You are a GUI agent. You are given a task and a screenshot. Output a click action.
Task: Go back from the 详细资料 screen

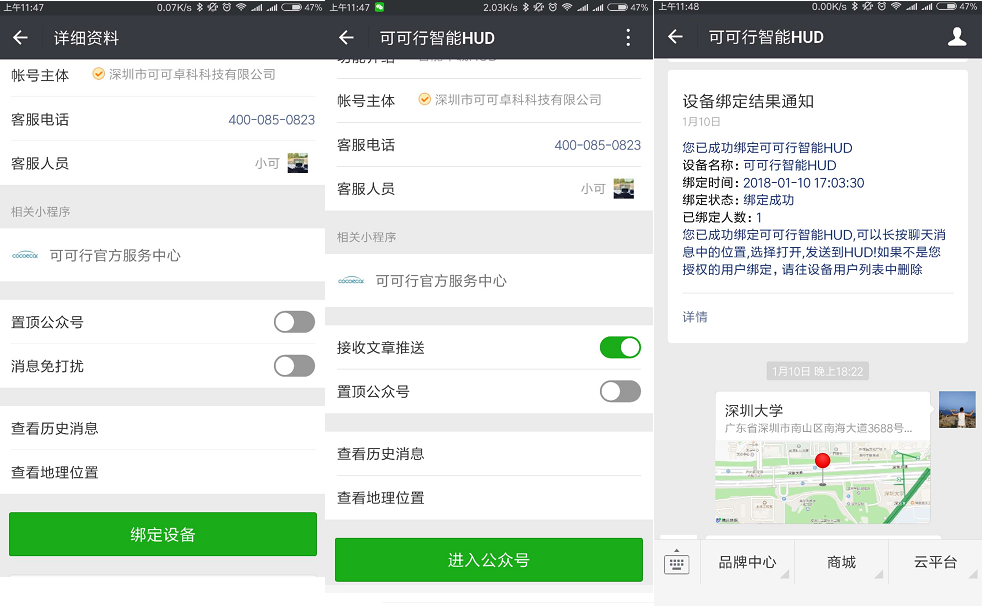click(20, 38)
